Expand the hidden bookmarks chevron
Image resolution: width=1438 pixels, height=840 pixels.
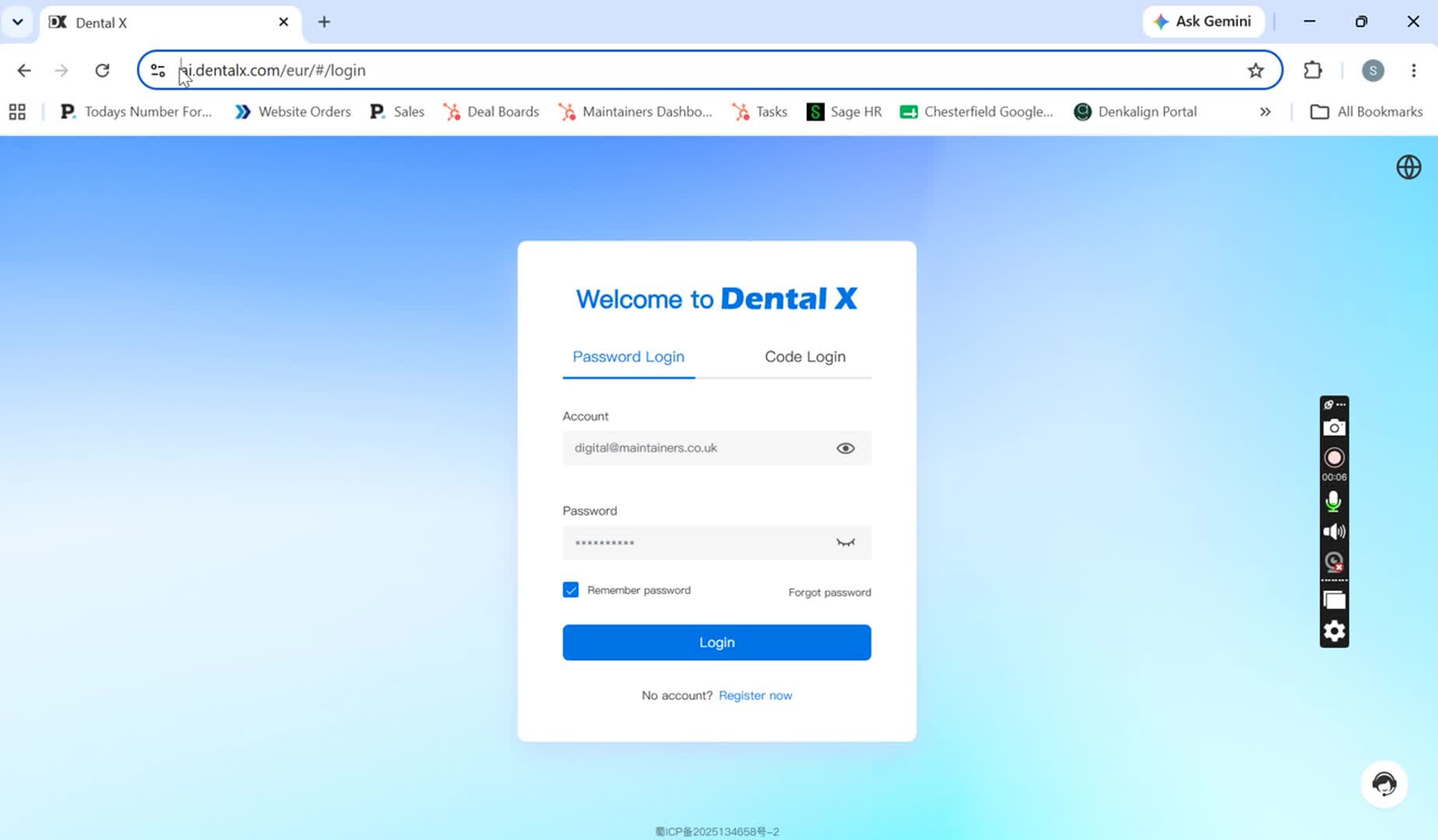[1265, 112]
